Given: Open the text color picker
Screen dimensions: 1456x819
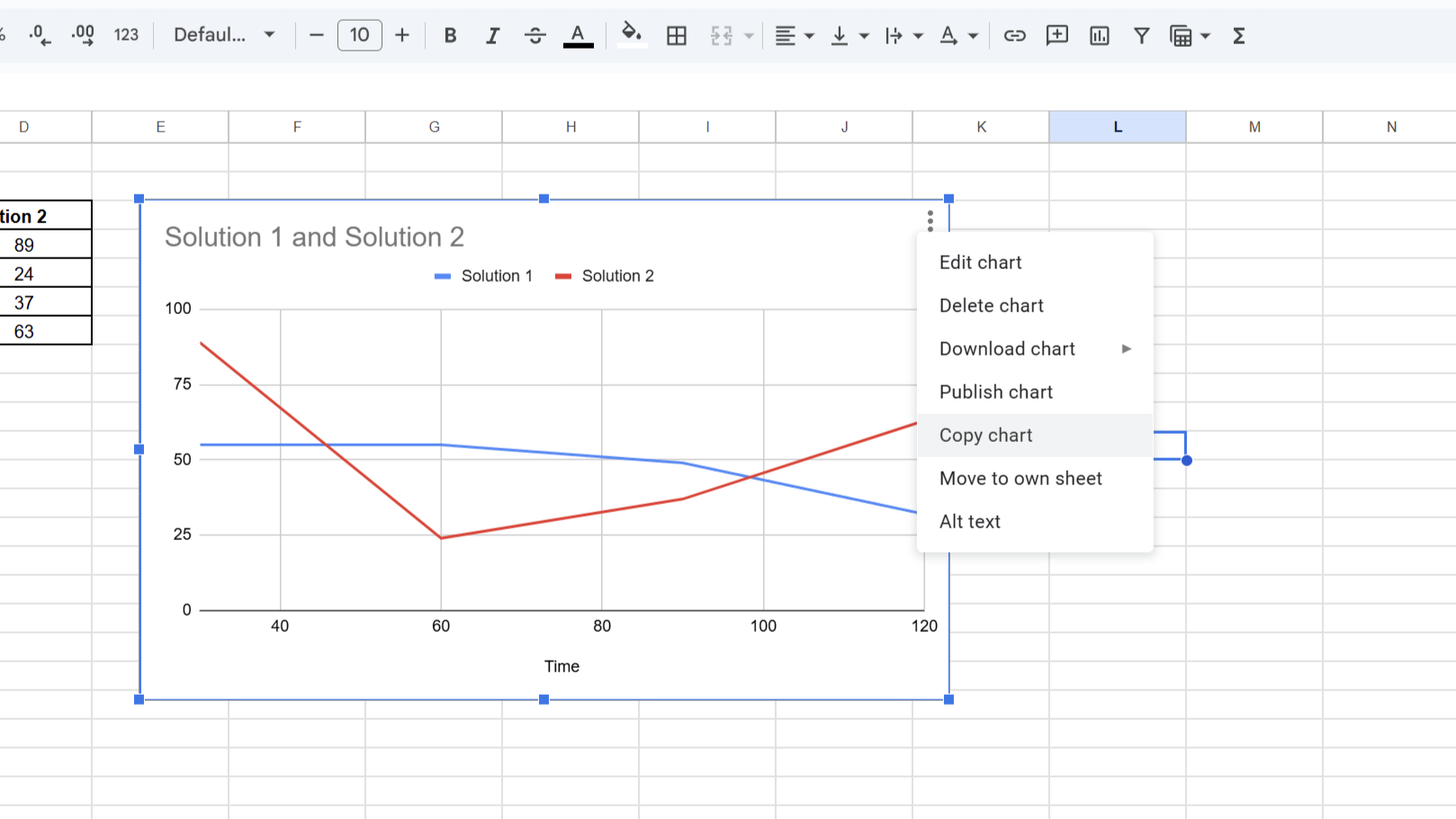Looking at the screenshot, I should [578, 36].
